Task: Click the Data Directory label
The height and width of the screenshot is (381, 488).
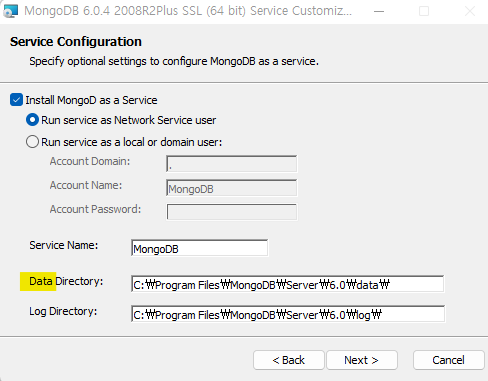Action: (66, 281)
